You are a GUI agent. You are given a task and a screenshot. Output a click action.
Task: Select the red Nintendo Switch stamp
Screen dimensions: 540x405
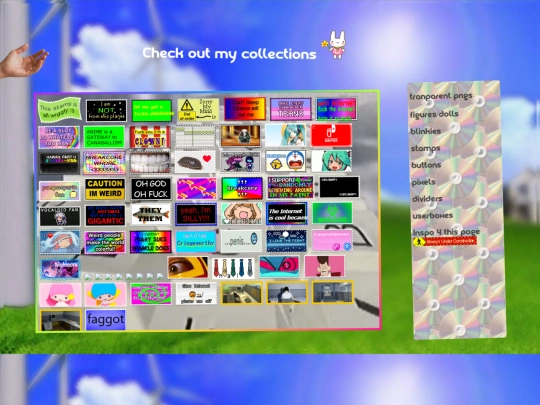pos(331,135)
